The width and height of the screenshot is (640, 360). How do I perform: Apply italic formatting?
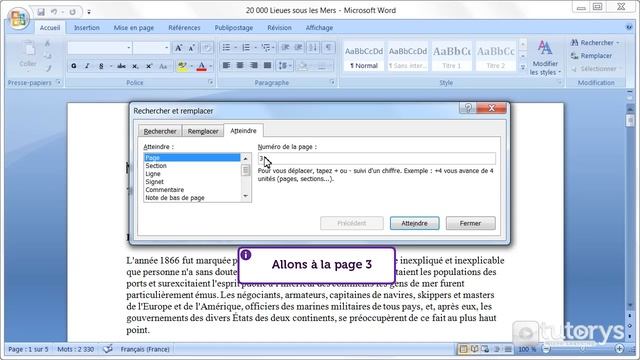click(87, 66)
